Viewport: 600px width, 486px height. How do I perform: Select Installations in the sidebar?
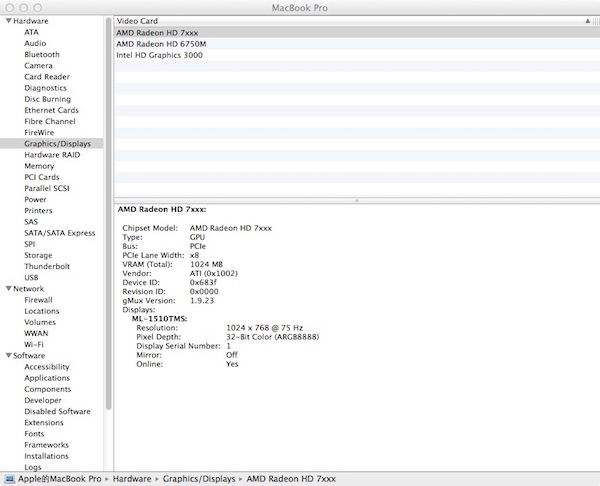(x=46, y=456)
